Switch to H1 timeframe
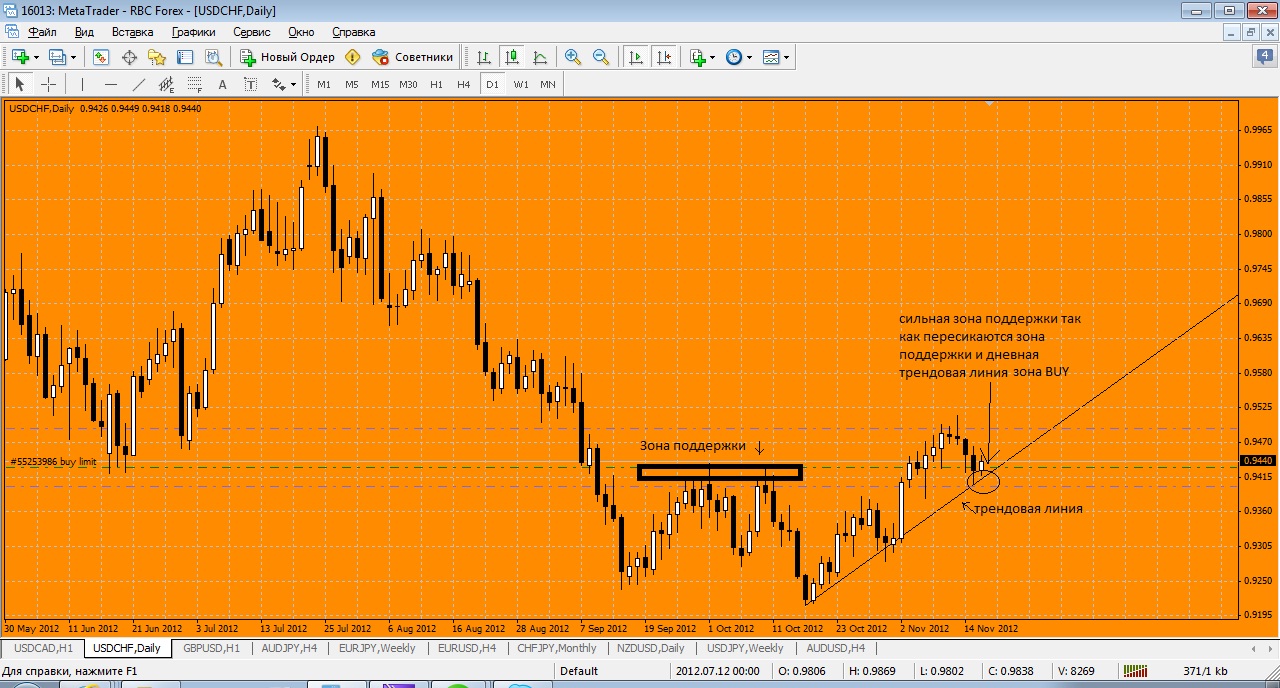Screen dimensions: 1280x688 (436, 85)
